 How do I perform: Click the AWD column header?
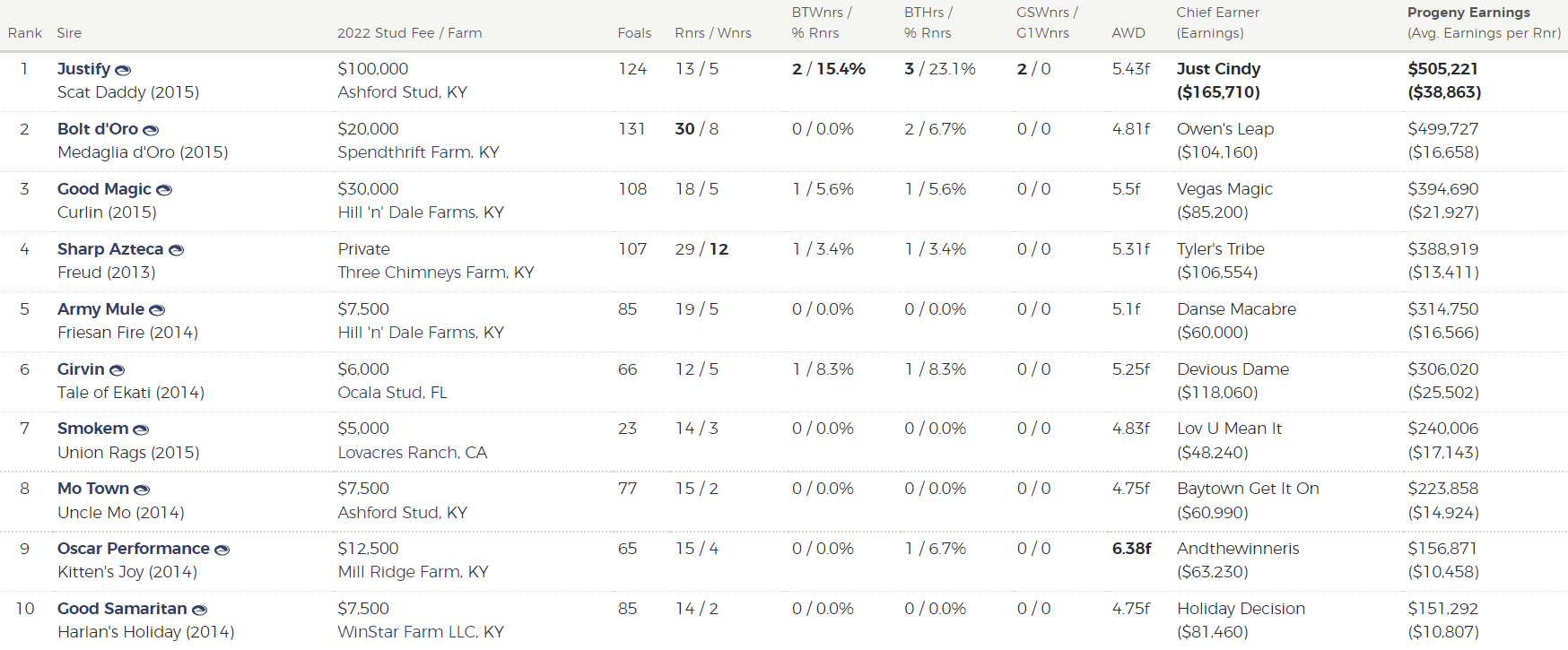pos(1128,33)
